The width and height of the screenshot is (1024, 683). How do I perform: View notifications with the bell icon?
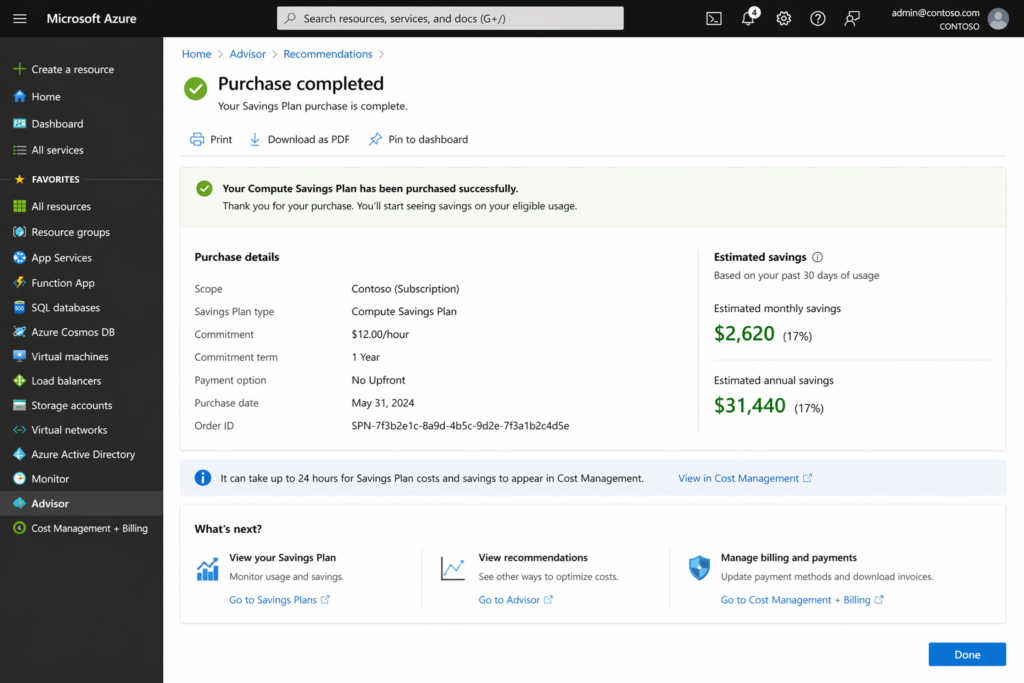748,18
